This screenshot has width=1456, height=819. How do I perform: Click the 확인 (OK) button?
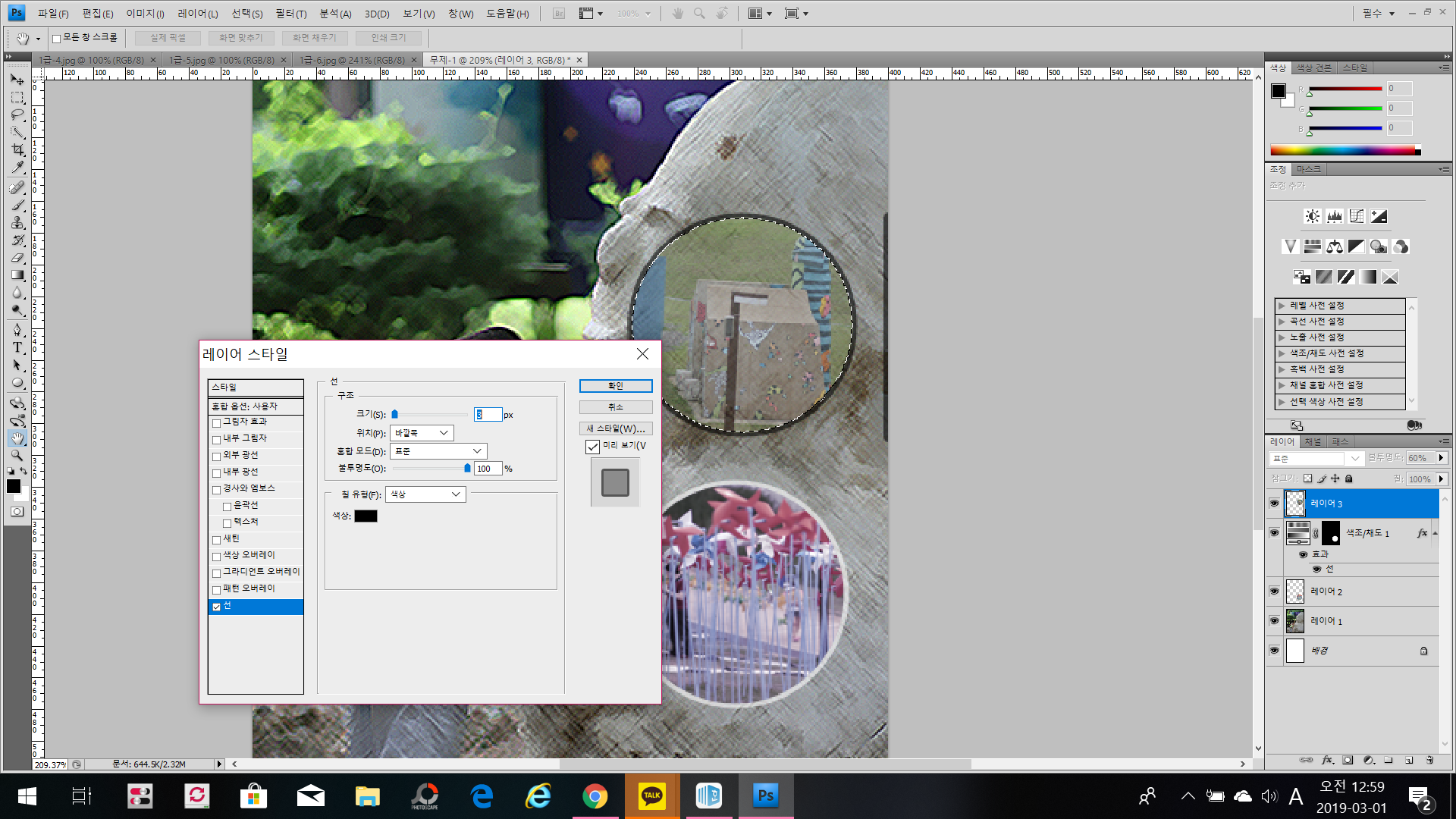(x=615, y=386)
